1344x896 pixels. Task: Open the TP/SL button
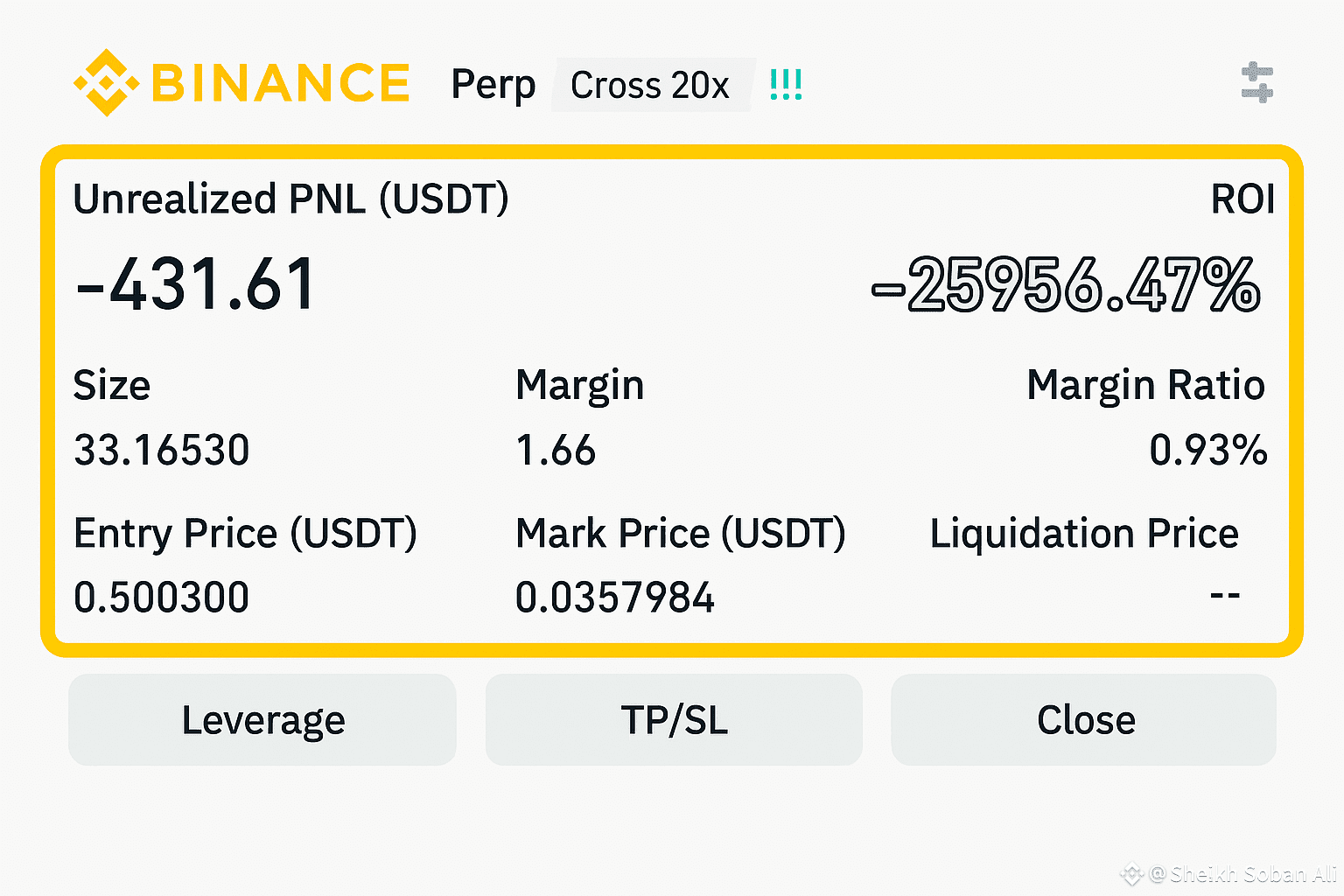coord(674,720)
